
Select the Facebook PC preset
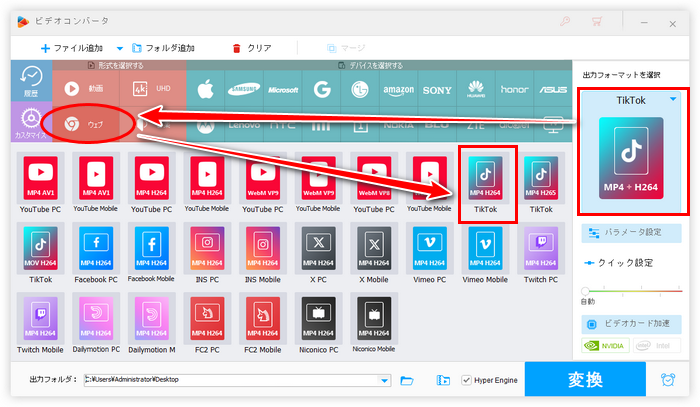coord(96,253)
